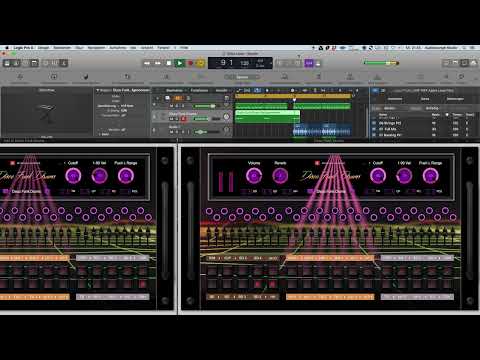Toggle input monitoring on the bottom audio track
This screenshot has width=480, height=360.
[x=189, y=132]
